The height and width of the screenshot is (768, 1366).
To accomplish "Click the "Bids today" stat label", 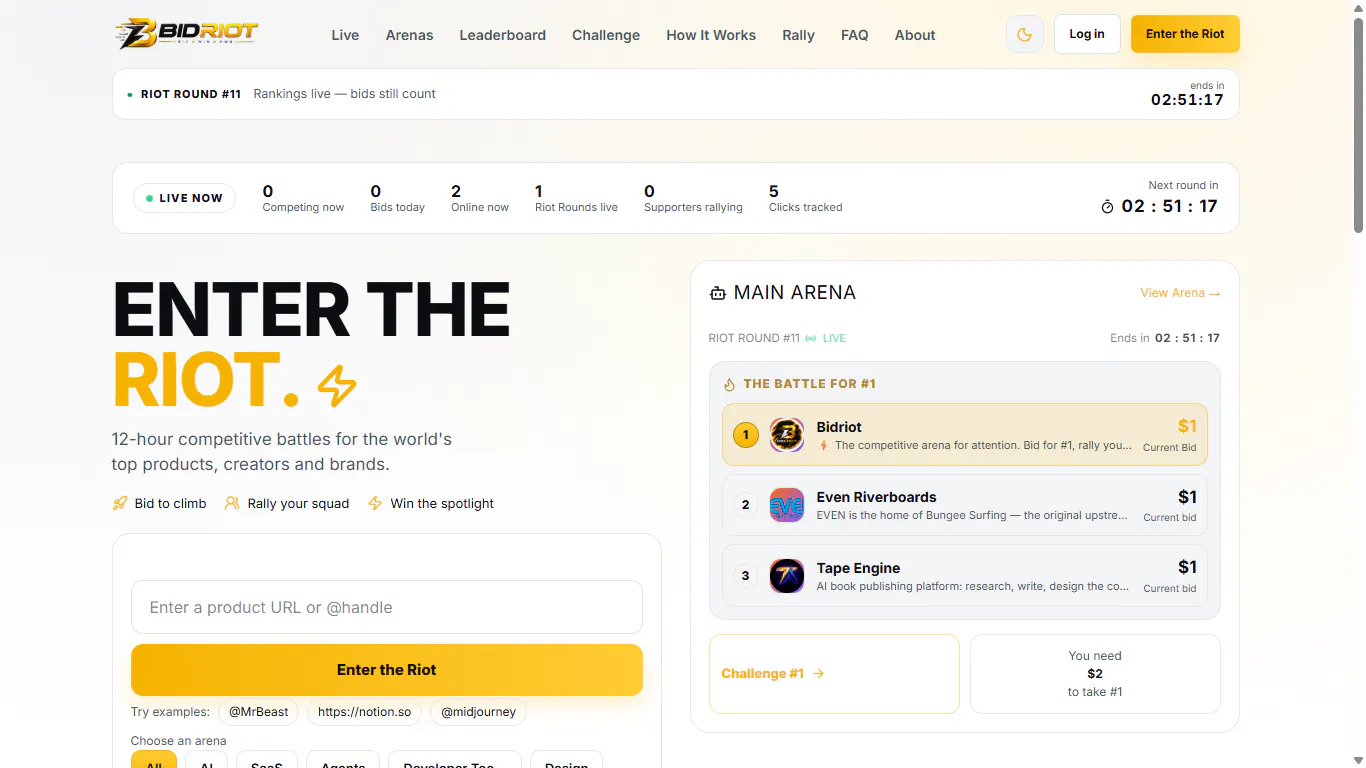I will click(x=398, y=208).
